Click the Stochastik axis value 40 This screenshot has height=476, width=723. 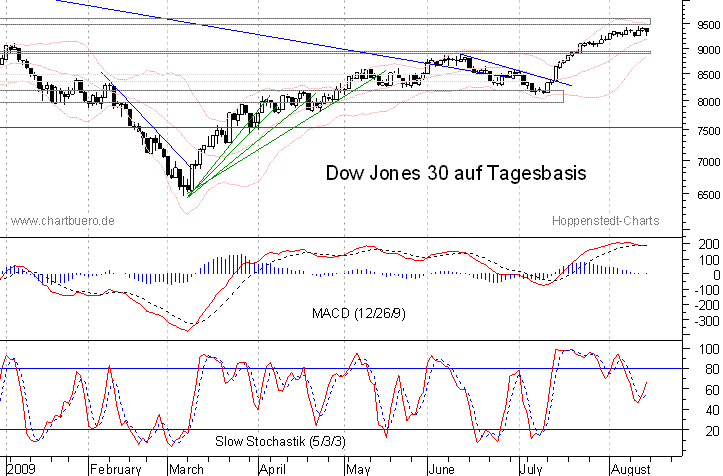coord(712,410)
